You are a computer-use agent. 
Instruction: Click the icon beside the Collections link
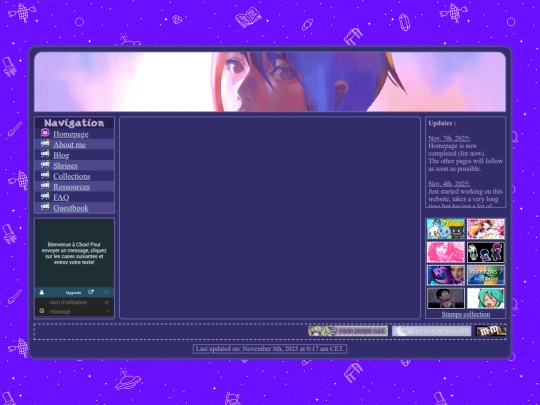[45, 175]
